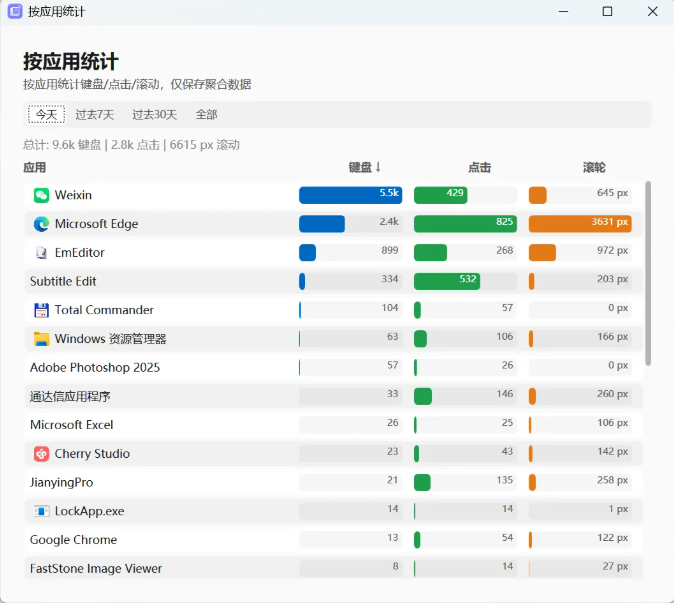Sort by the 点击 column header
The width and height of the screenshot is (674, 603).
[479, 167]
